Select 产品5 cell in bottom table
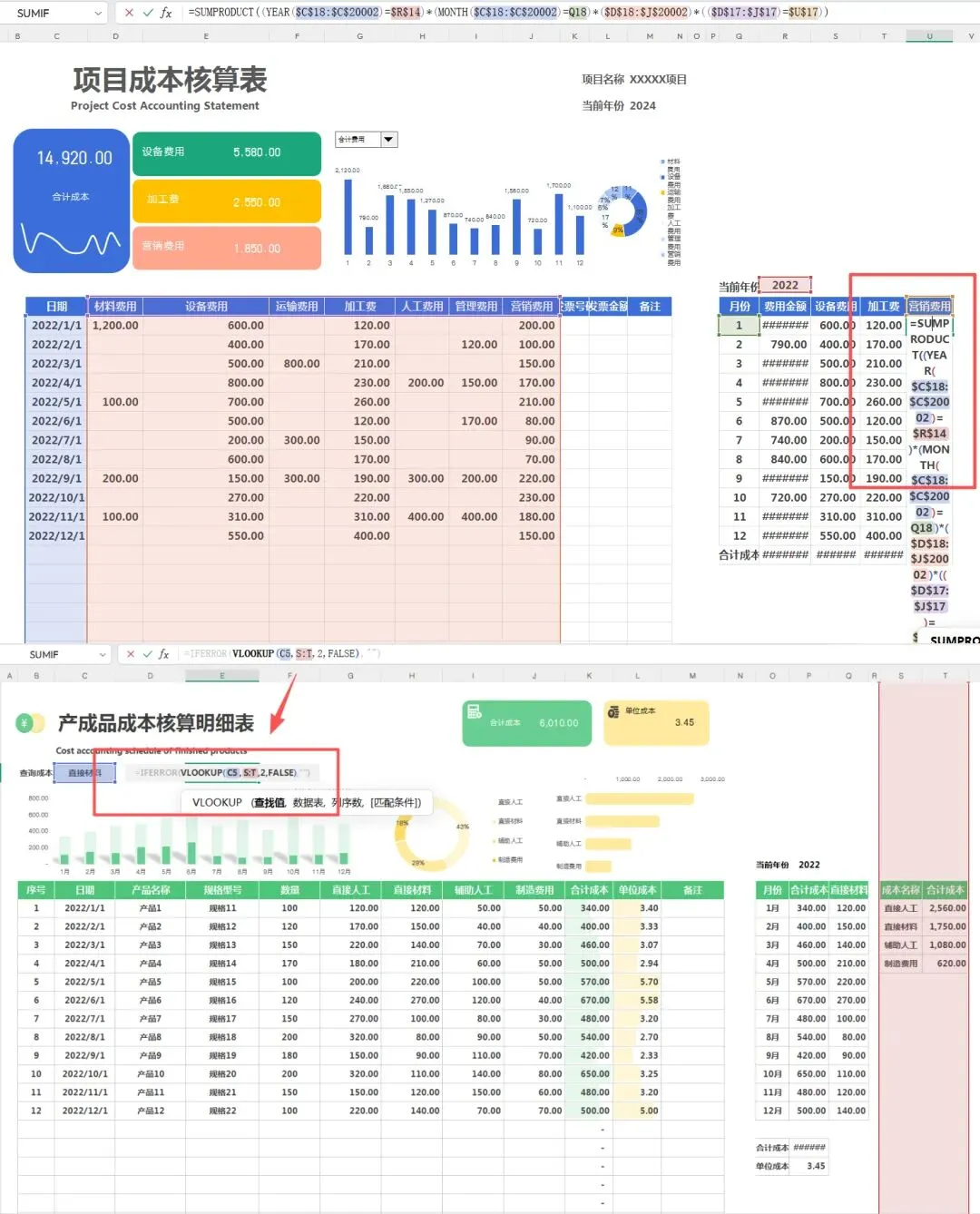Image resolution: width=980 pixels, height=1214 pixels. 151,982
